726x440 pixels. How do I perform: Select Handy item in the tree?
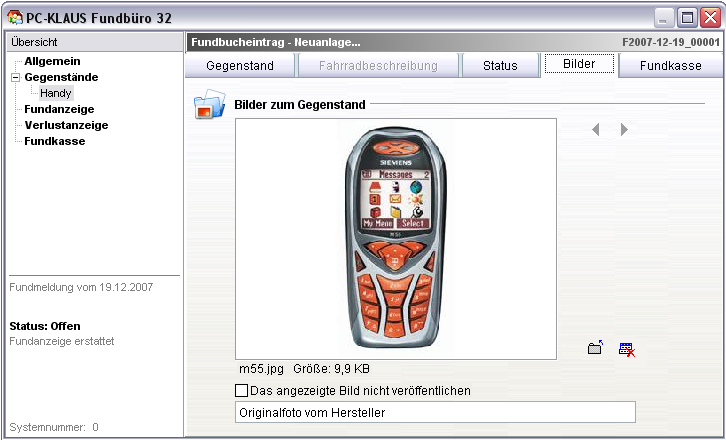coord(56,93)
